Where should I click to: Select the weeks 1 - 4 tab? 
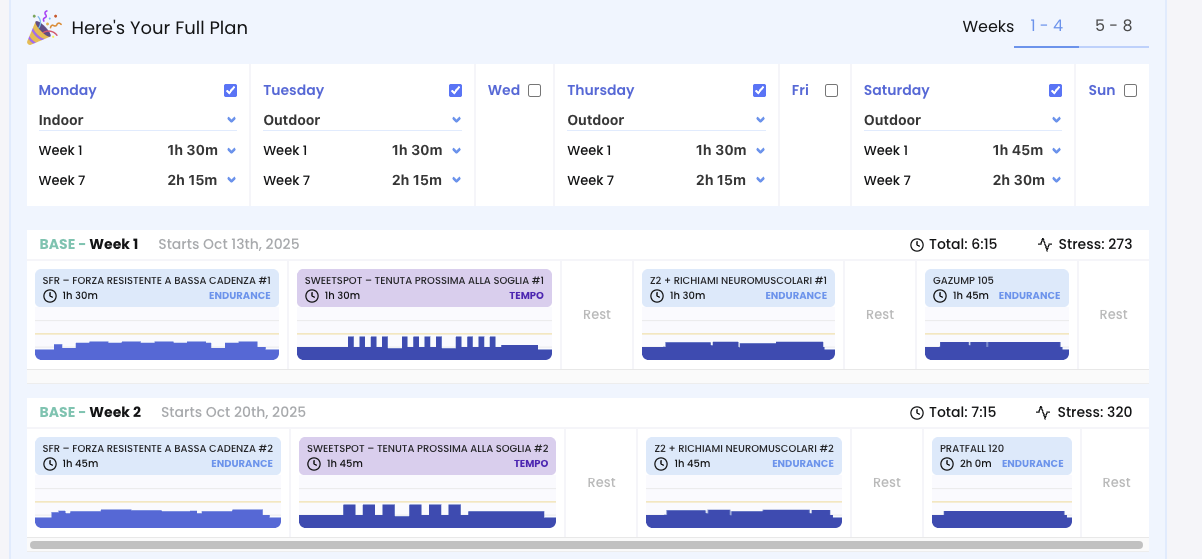coord(1046,26)
